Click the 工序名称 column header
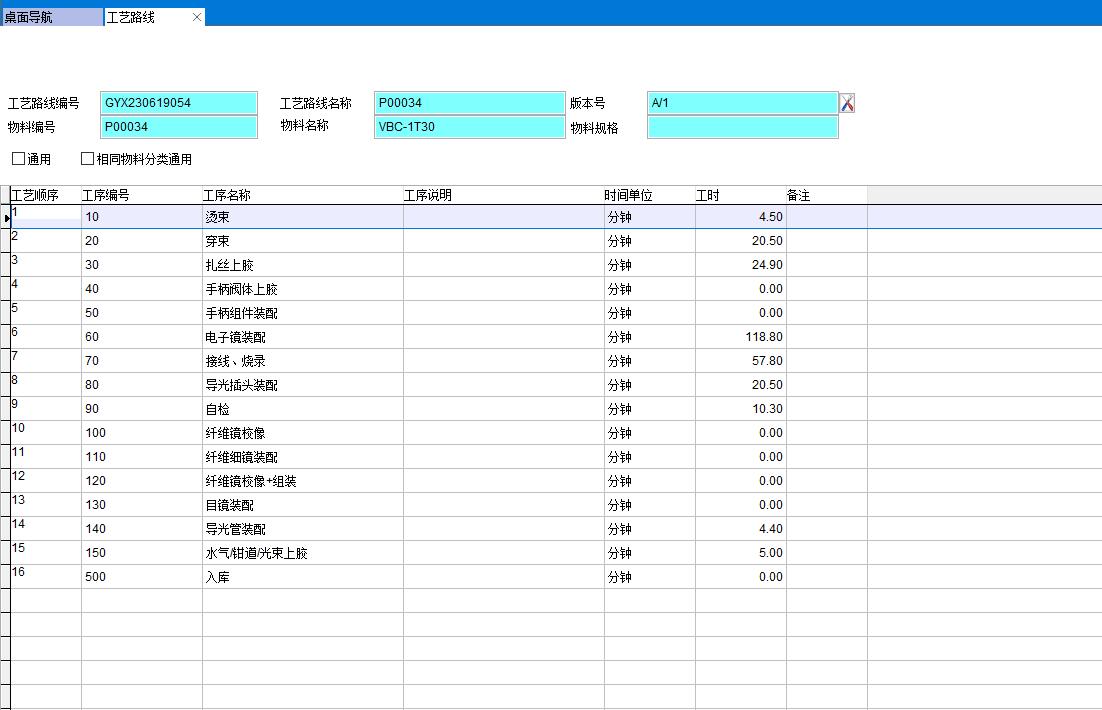 [302, 195]
